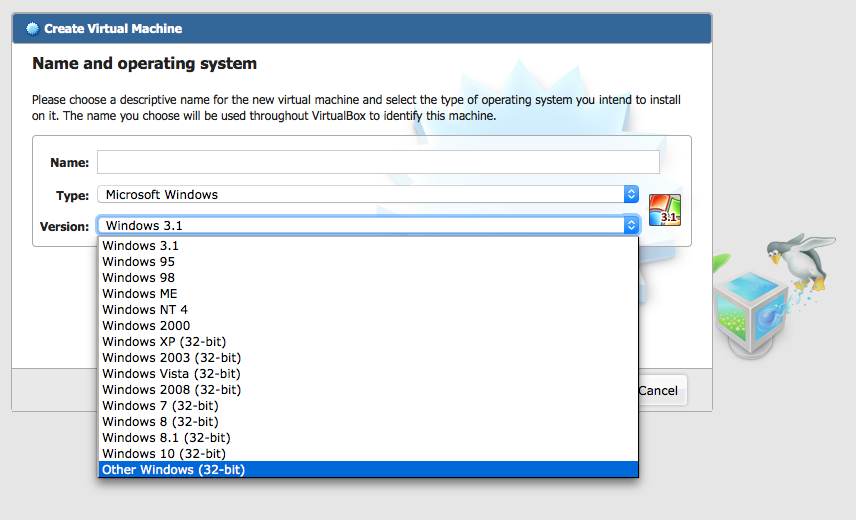
Task: Click into the Name text field
Action: [x=378, y=162]
